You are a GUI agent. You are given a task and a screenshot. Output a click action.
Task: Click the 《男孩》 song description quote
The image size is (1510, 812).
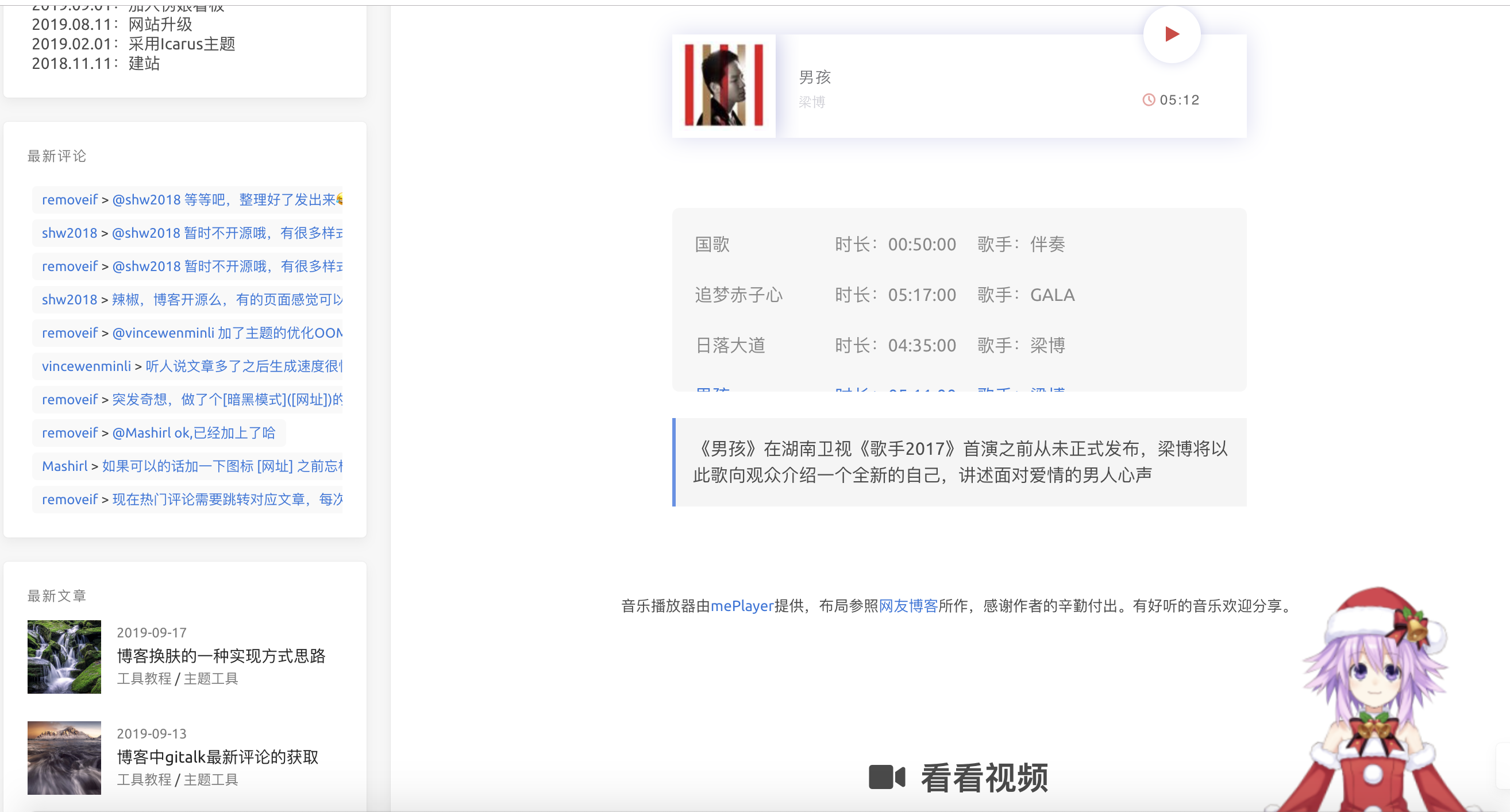[960, 462]
